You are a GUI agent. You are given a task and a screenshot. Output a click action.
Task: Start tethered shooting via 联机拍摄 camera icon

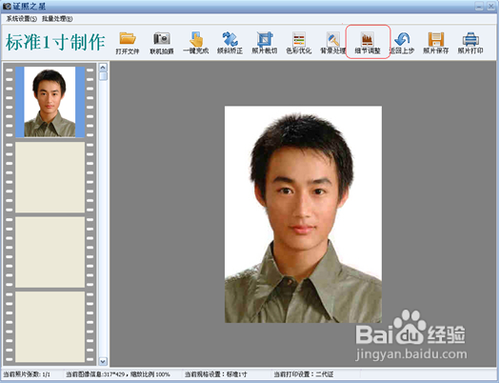[x=162, y=43]
